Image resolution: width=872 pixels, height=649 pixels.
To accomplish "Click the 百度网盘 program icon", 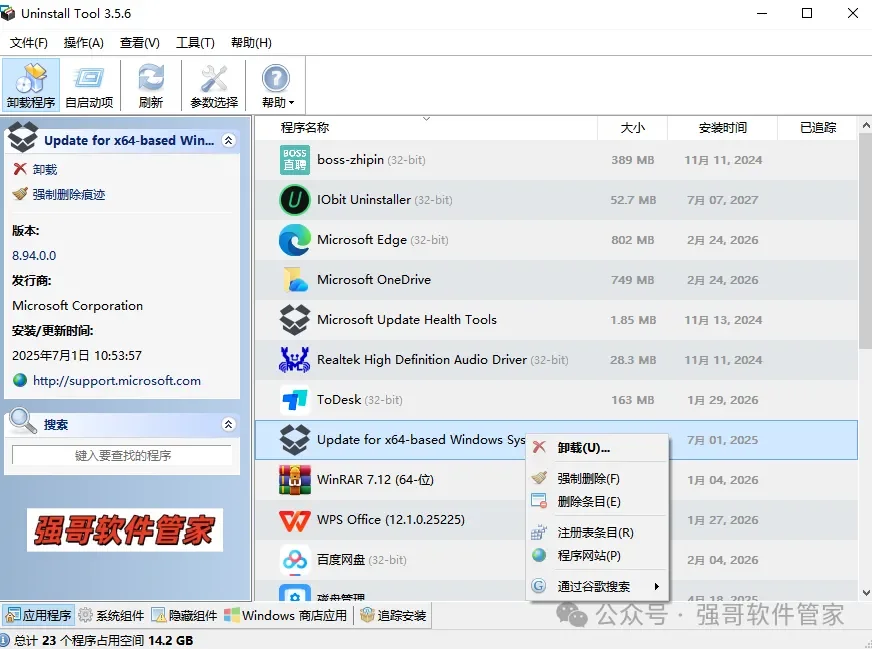I will tap(294, 560).
